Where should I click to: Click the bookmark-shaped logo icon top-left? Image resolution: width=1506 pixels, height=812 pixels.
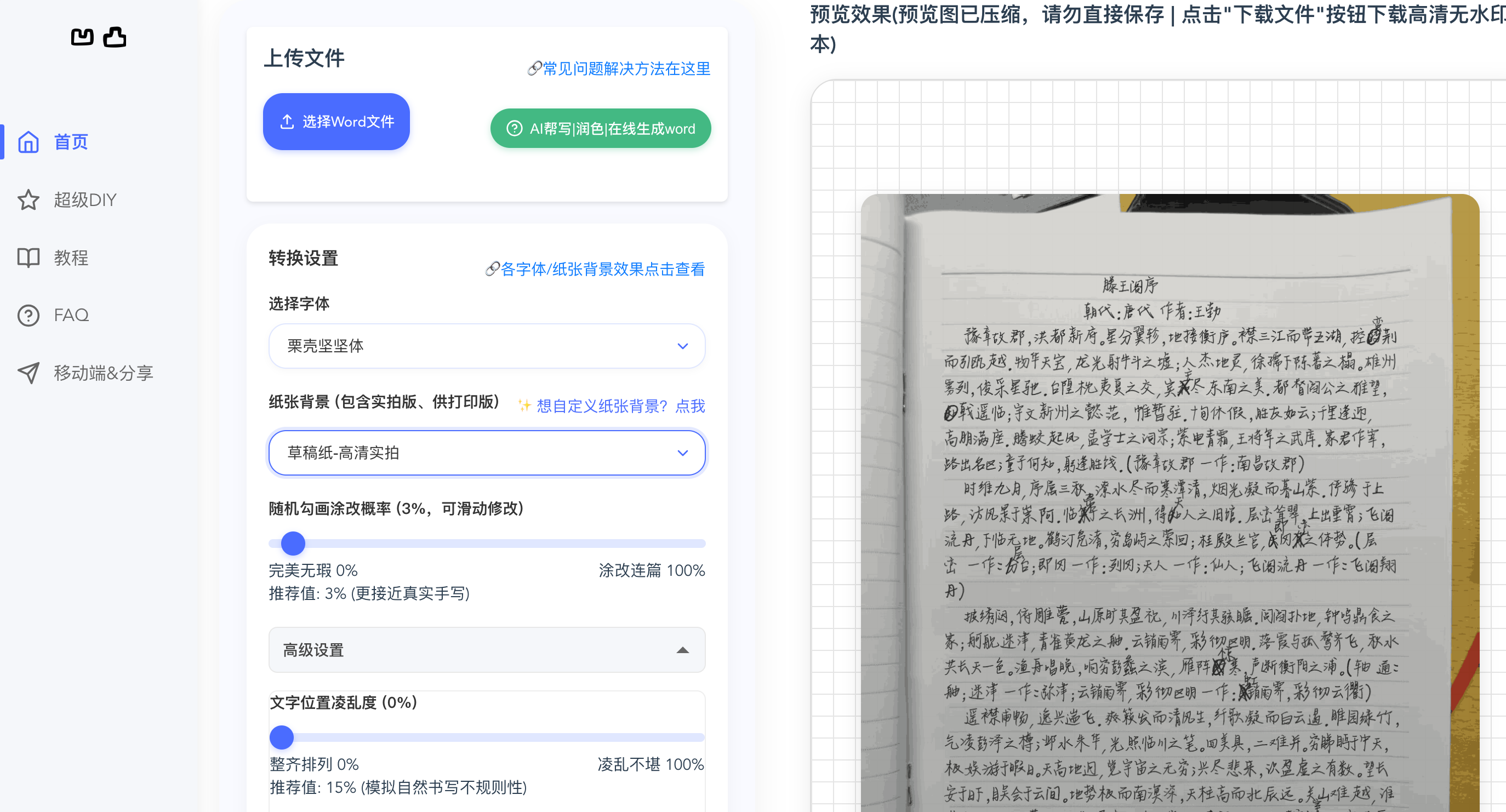point(82,37)
